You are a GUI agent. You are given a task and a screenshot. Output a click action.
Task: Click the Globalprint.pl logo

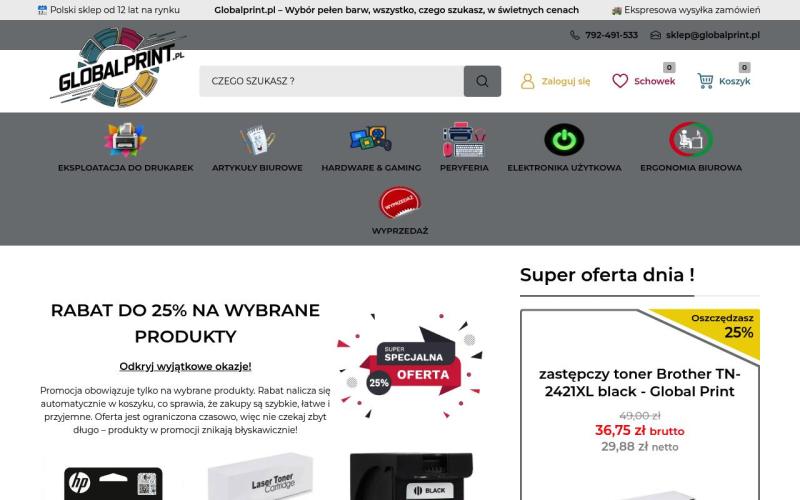coord(118,67)
